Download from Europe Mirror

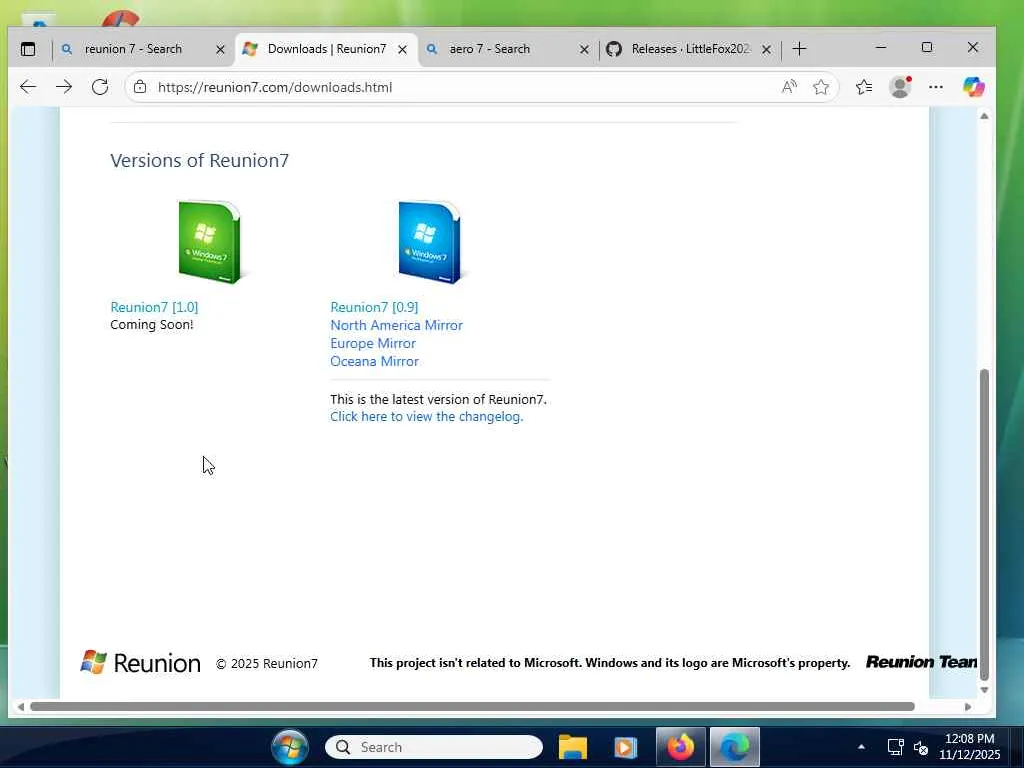(x=373, y=344)
